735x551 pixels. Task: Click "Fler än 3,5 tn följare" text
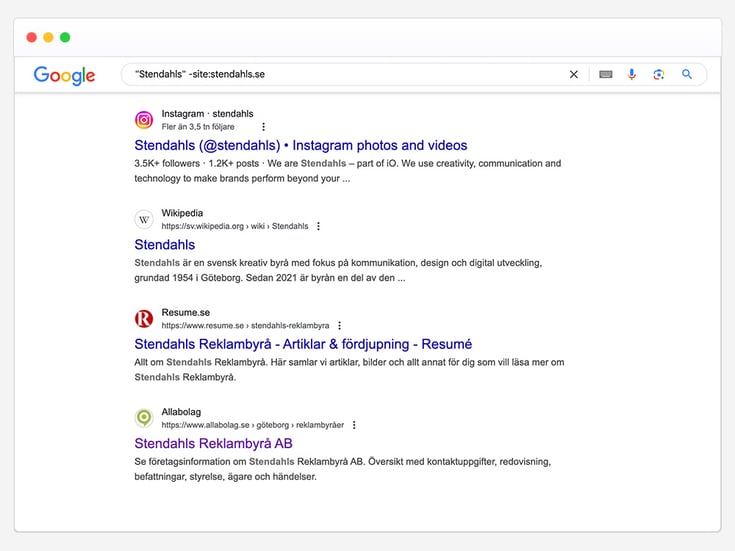coord(198,127)
